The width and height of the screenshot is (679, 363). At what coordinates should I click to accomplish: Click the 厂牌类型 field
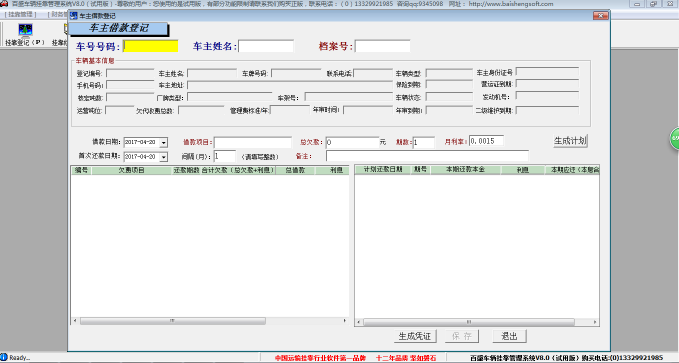pos(230,97)
